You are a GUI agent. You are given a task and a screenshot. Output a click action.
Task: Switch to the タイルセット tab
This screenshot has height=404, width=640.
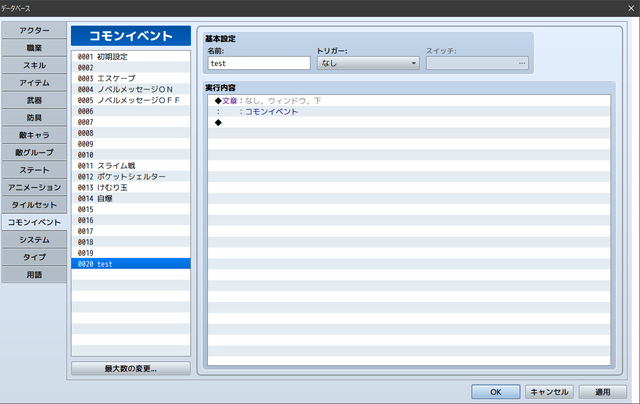click(x=34, y=205)
